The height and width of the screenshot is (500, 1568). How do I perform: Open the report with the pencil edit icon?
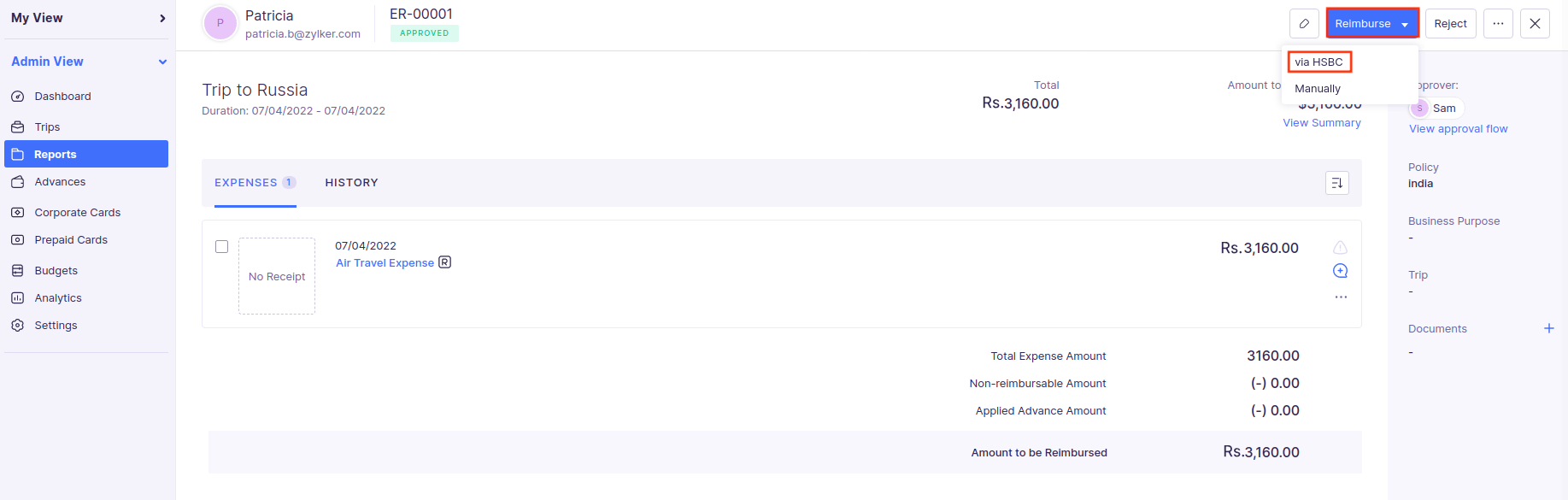click(1305, 23)
